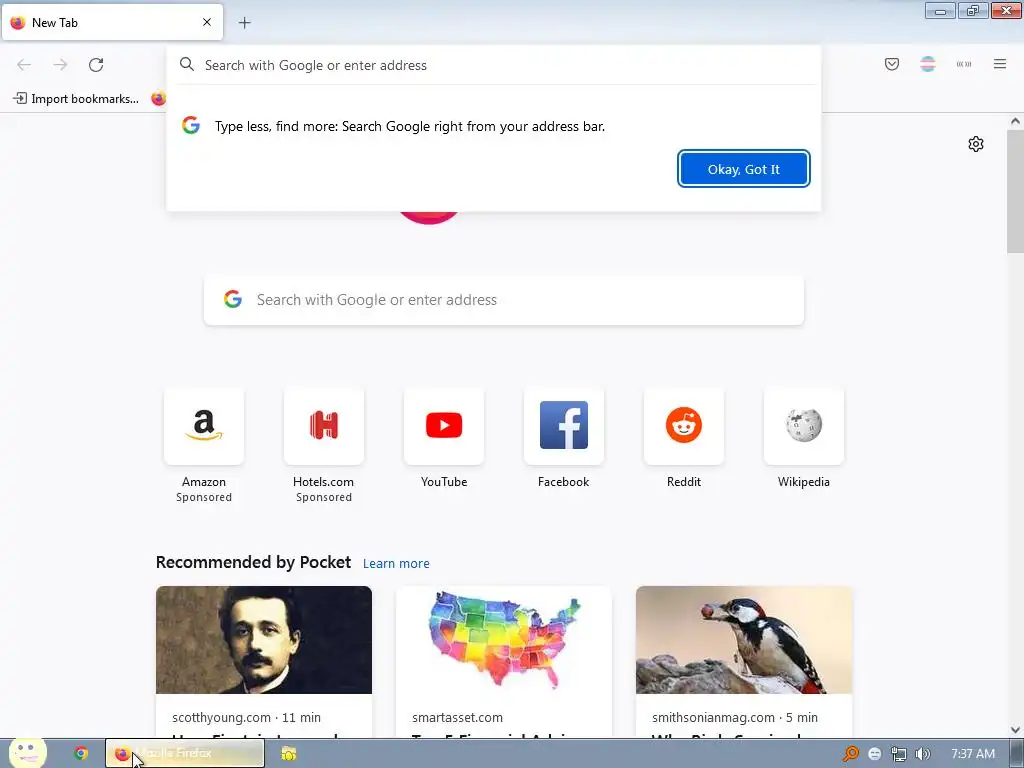This screenshot has width=1024, height=768.
Task: Click the vertical scrollbar thumb
Action: (1015, 191)
